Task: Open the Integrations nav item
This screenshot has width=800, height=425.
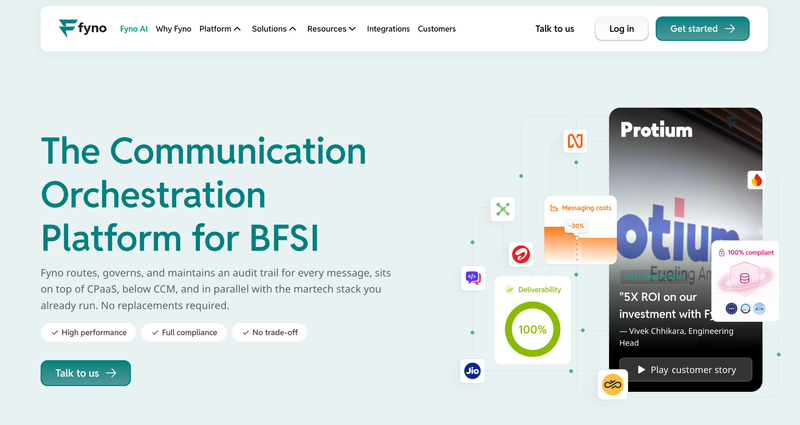Action: (388, 29)
